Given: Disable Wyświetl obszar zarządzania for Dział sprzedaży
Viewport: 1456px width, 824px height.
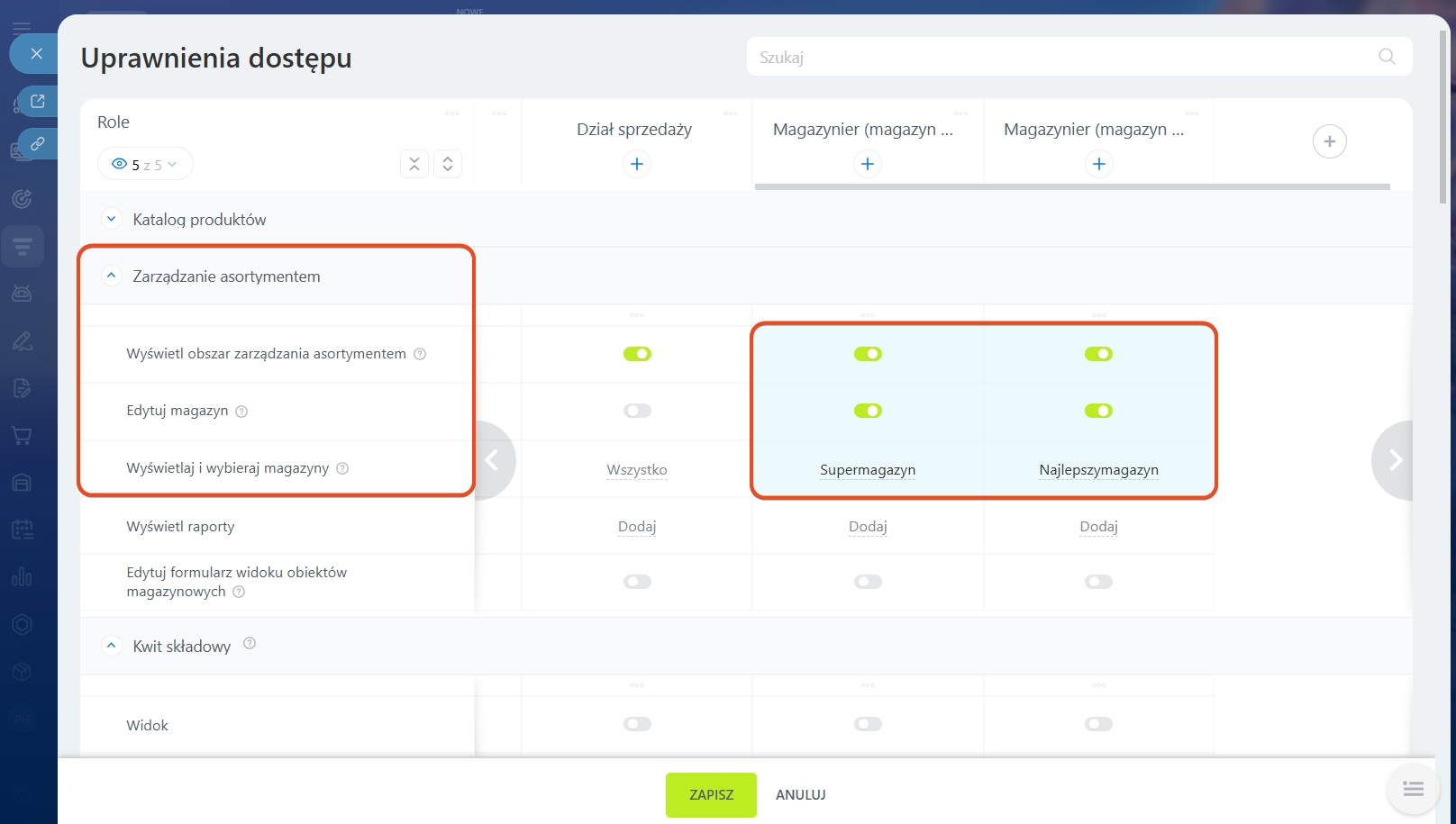Looking at the screenshot, I should [637, 354].
